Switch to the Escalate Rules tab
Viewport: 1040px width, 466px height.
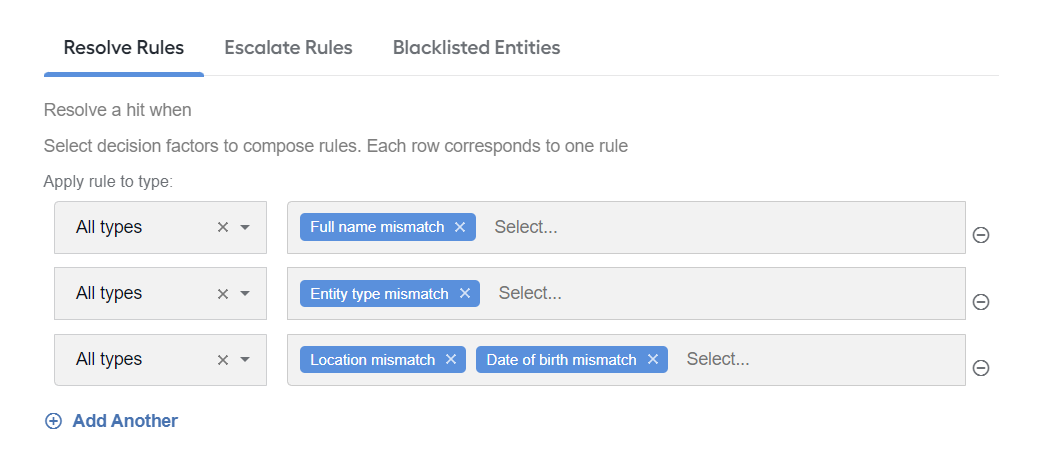click(289, 48)
